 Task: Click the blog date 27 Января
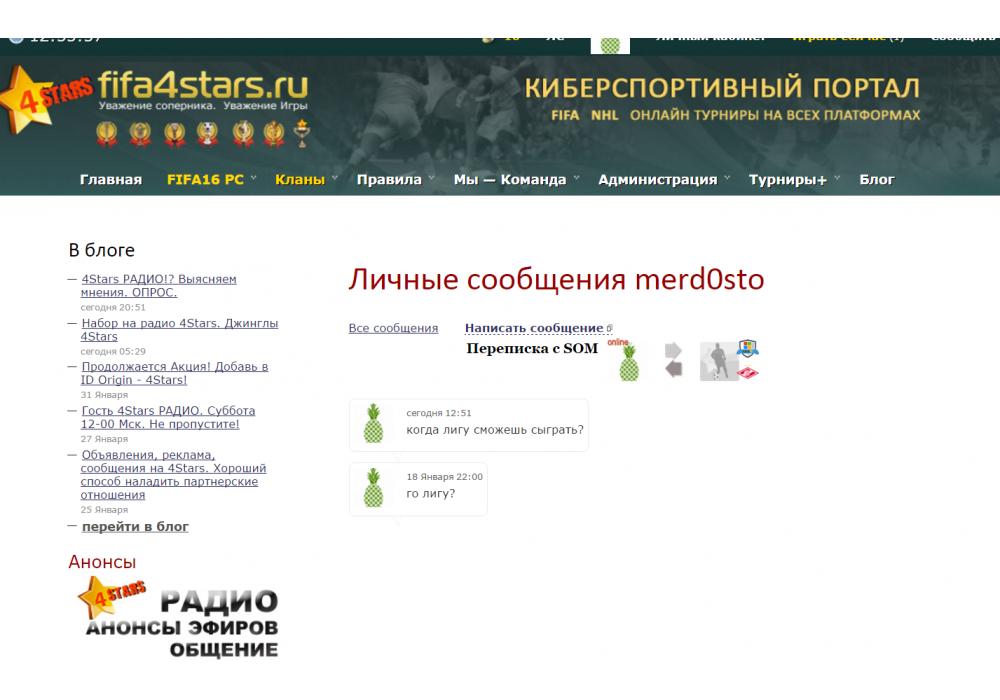pyautogui.click(x=104, y=439)
